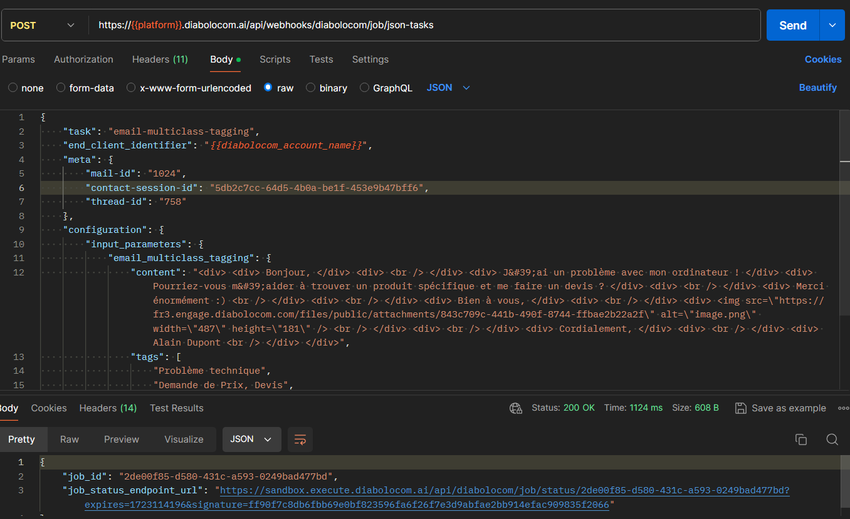Open the response Test Results tab
The image size is (850, 519).
click(176, 408)
